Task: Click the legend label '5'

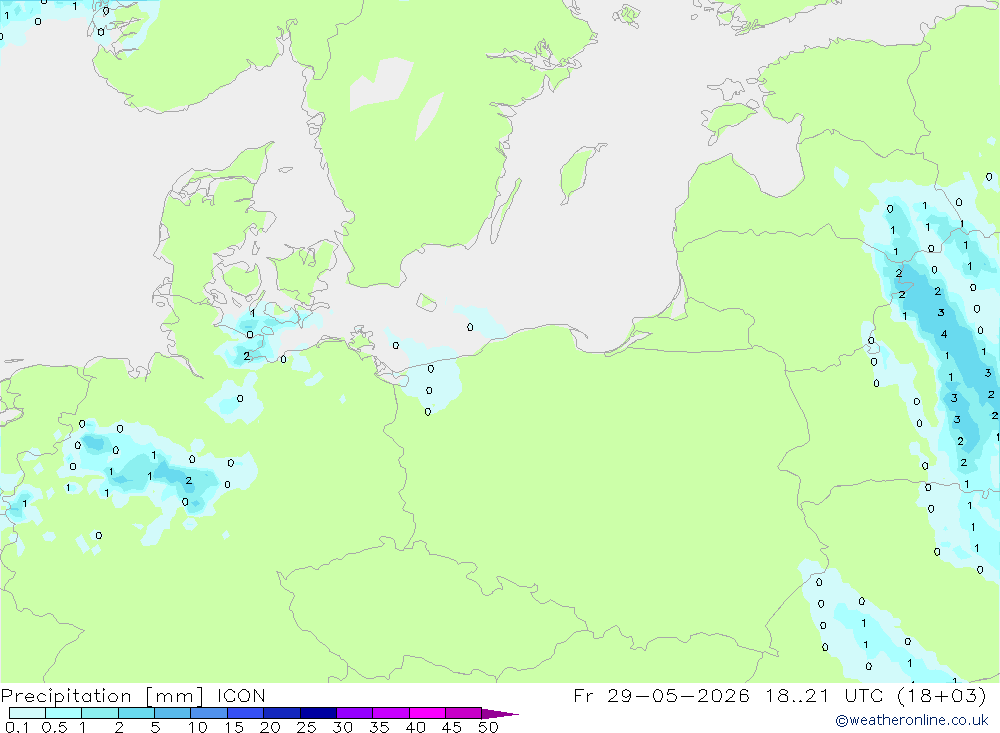Action: pos(155,727)
